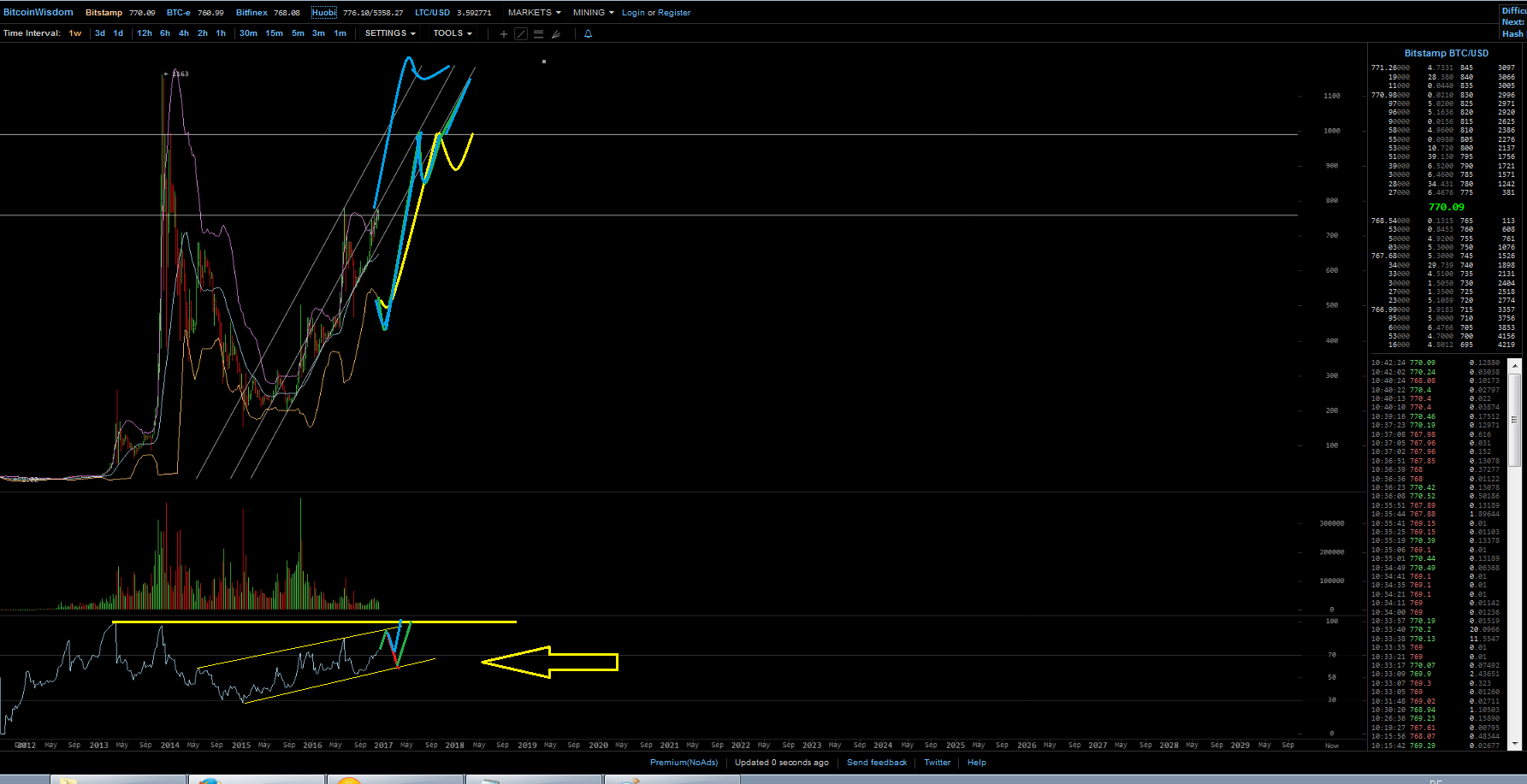Open the orange round app in taskbar

tap(396, 780)
